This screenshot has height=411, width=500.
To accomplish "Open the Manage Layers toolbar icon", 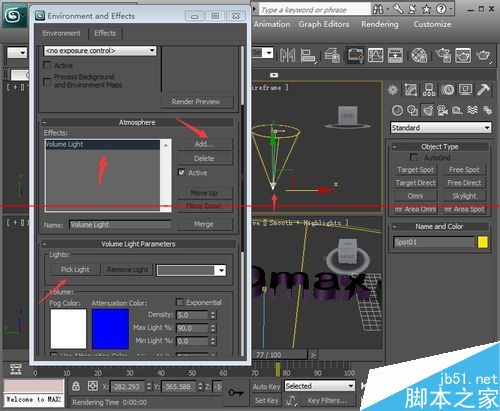I will (332, 55).
